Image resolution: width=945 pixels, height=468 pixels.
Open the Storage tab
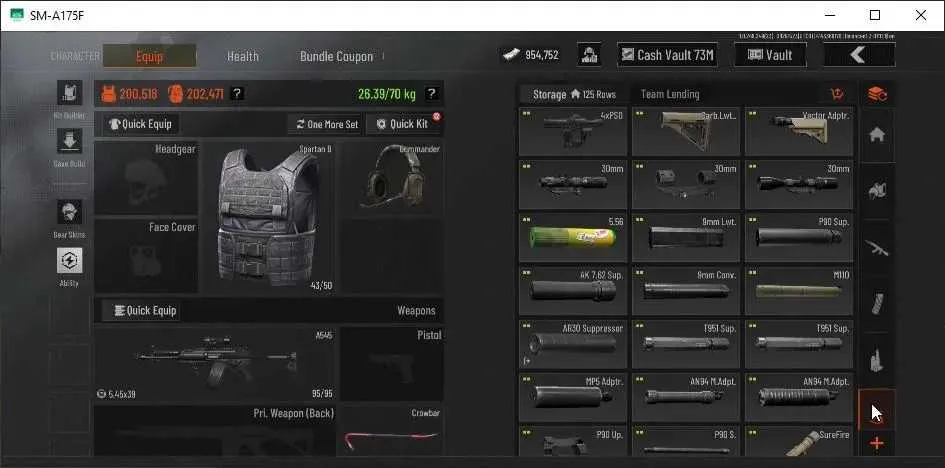[574, 94]
